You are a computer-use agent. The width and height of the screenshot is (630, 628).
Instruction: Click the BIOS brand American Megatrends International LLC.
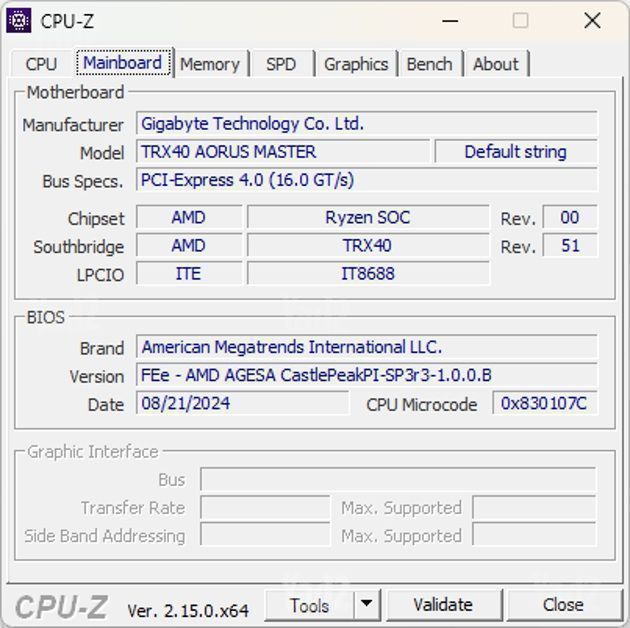pyautogui.click(x=366, y=347)
